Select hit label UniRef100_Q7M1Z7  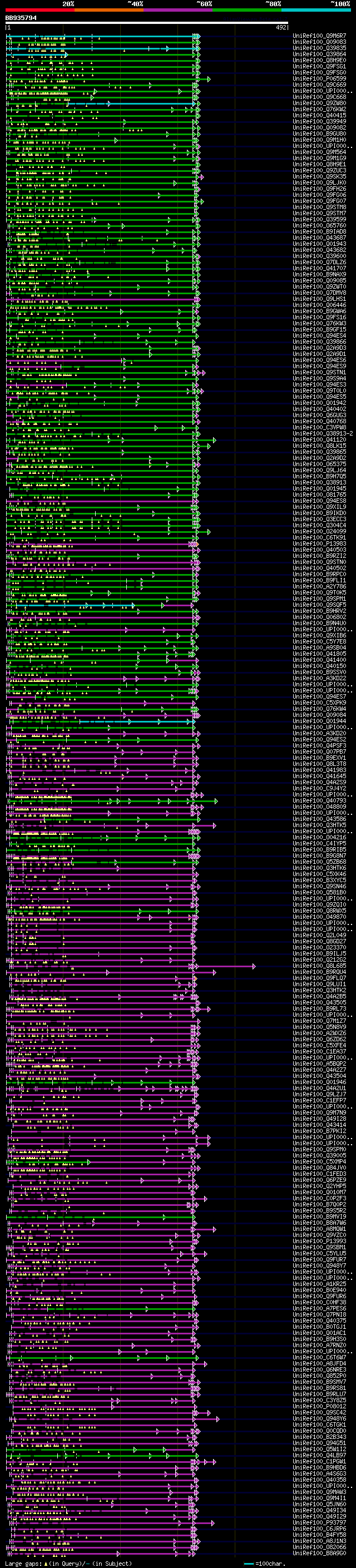coord(319,1021)
